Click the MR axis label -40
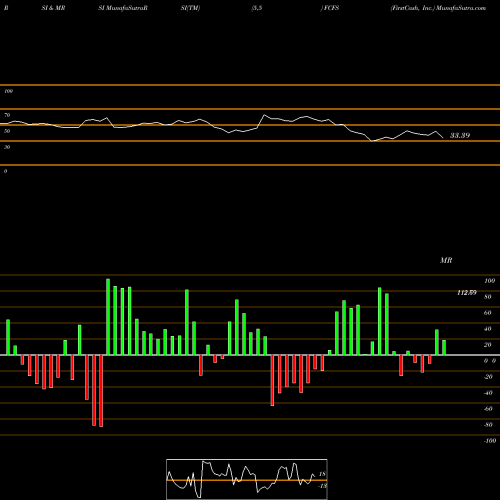 pyautogui.click(x=488, y=393)
